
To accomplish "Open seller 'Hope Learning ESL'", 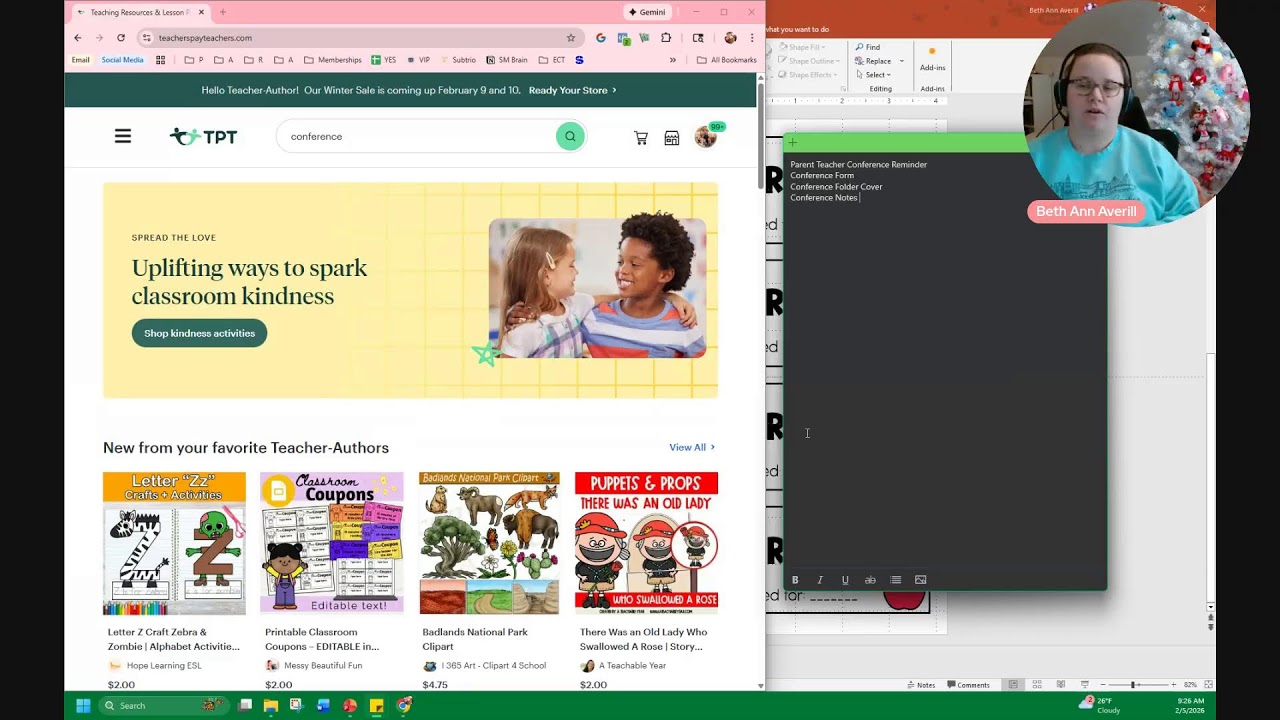I will pyautogui.click(x=164, y=666).
